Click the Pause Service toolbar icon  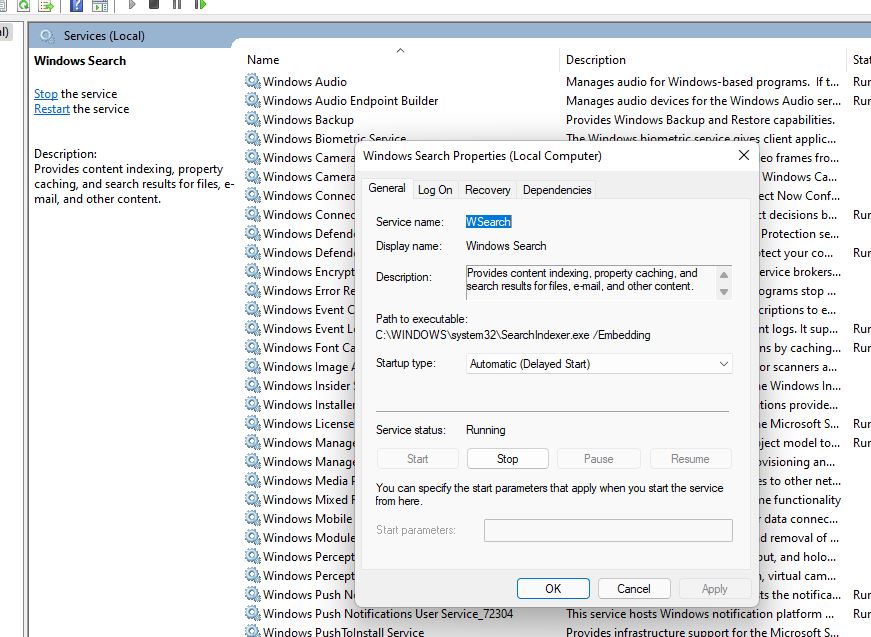176,7
